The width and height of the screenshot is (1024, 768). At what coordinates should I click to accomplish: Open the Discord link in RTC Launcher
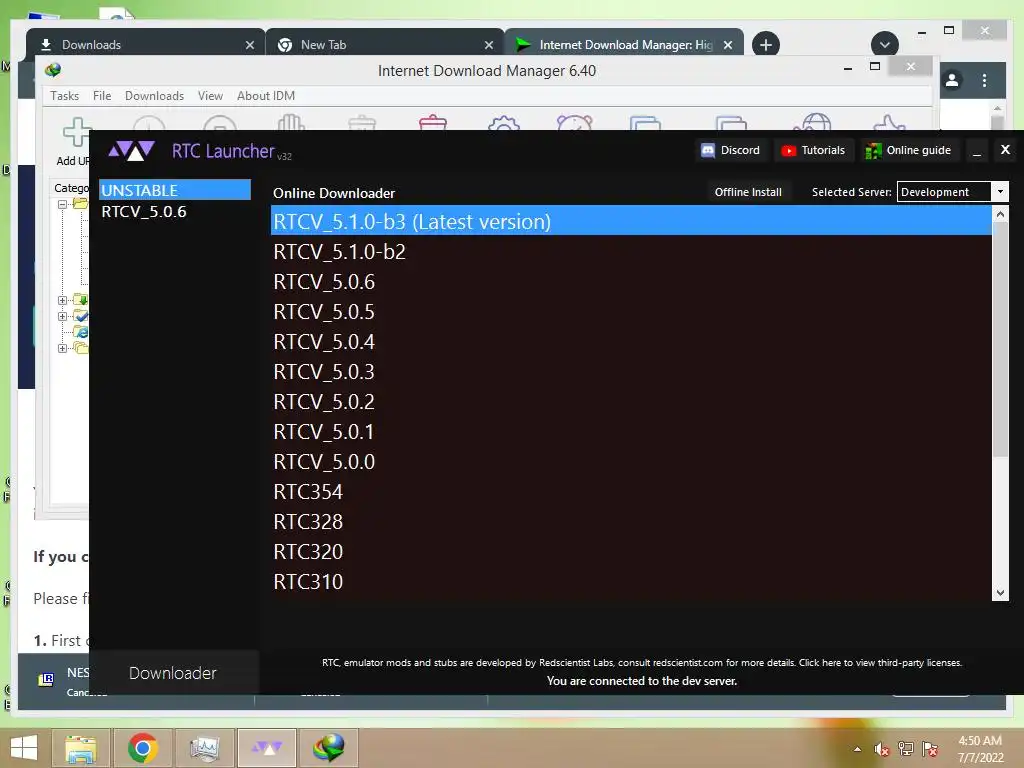coord(730,150)
